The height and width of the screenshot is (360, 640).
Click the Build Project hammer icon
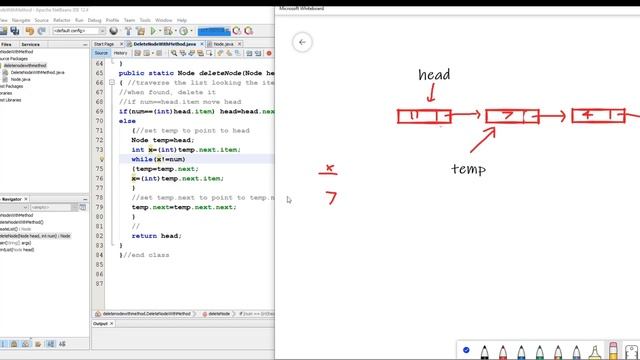pos(128,31)
